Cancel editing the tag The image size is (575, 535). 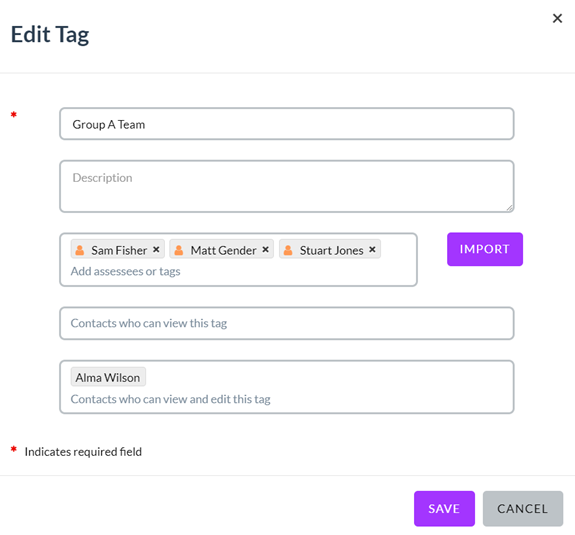click(523, 509)
